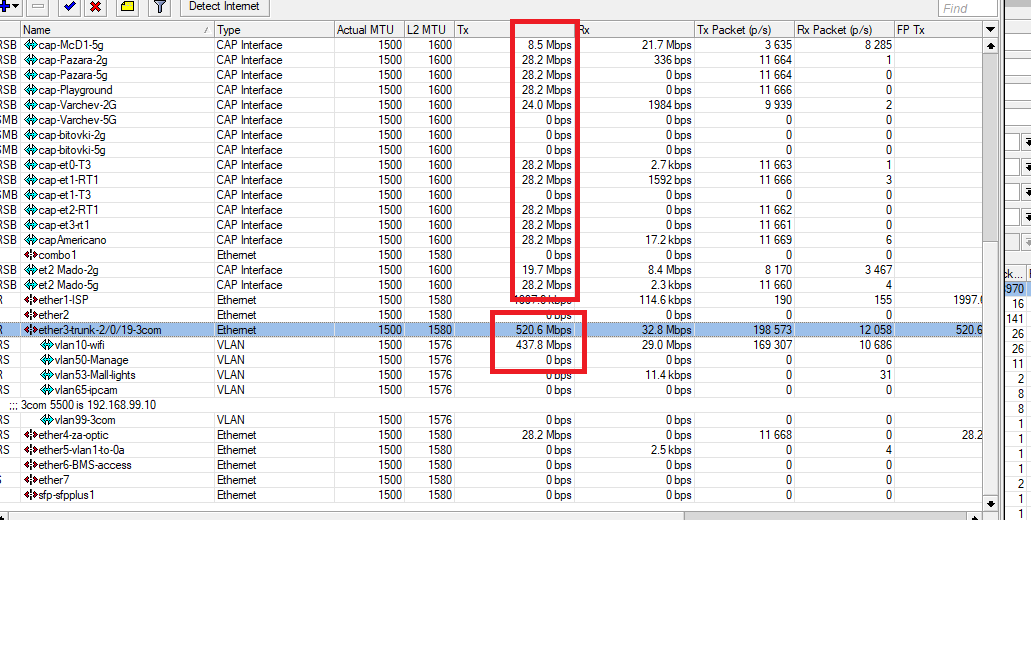The height and width of the screenshot is (659, 1031).
Task: Click the ether6-BMS-access ethernet icon
Action: coord(30,465)
